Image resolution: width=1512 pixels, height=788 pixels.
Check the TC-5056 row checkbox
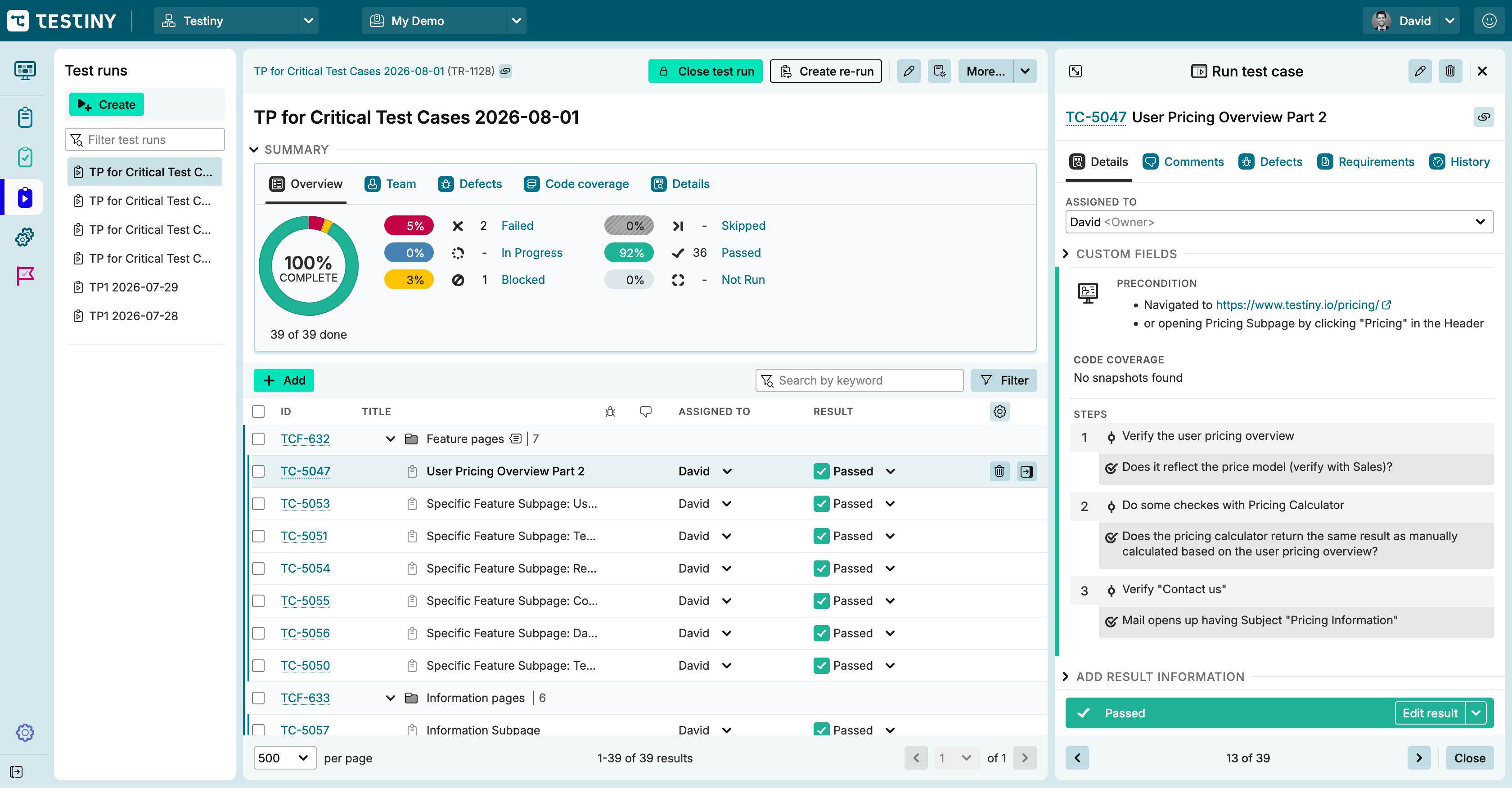coord(258,632)
